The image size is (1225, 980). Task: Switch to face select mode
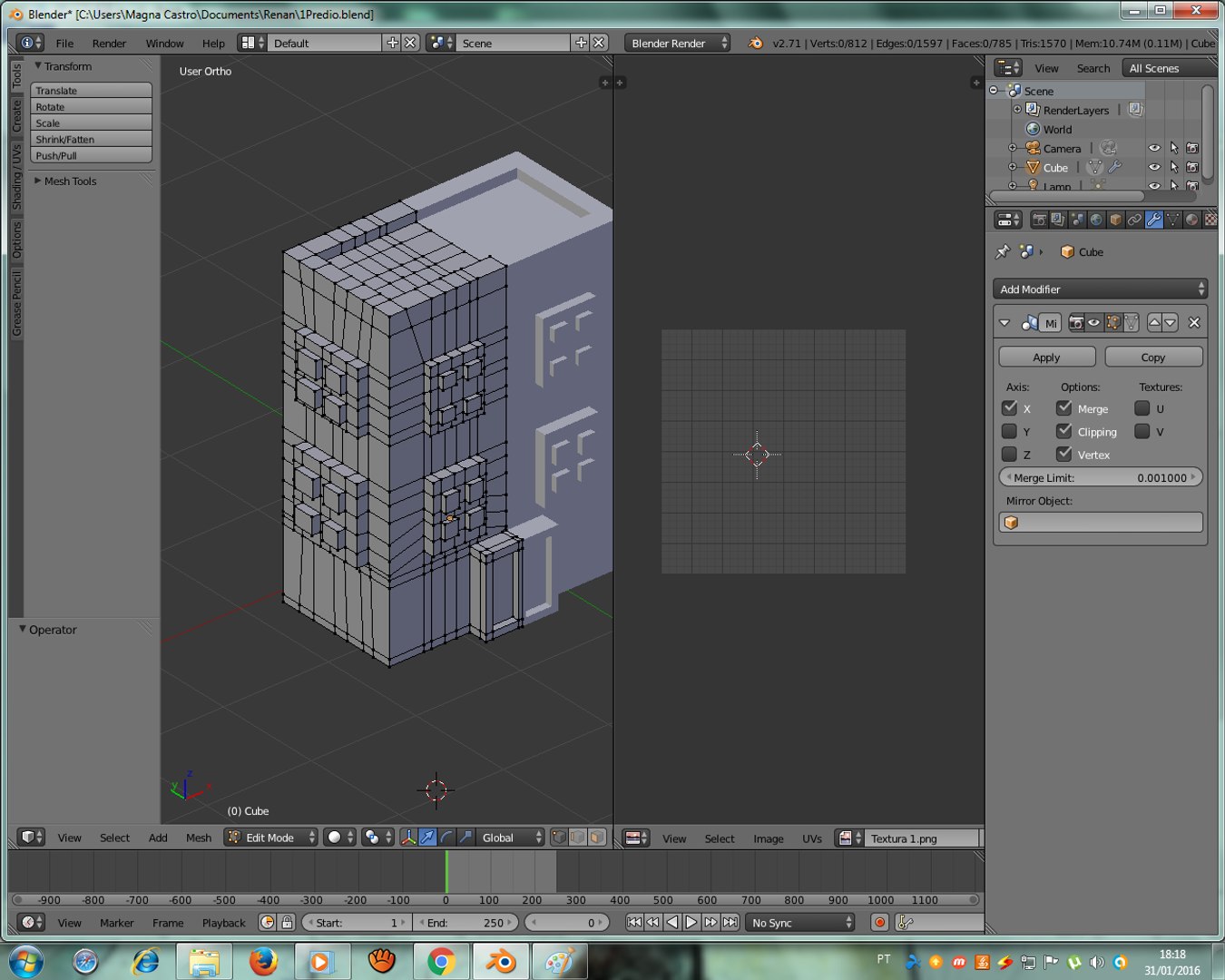point(597,837)
